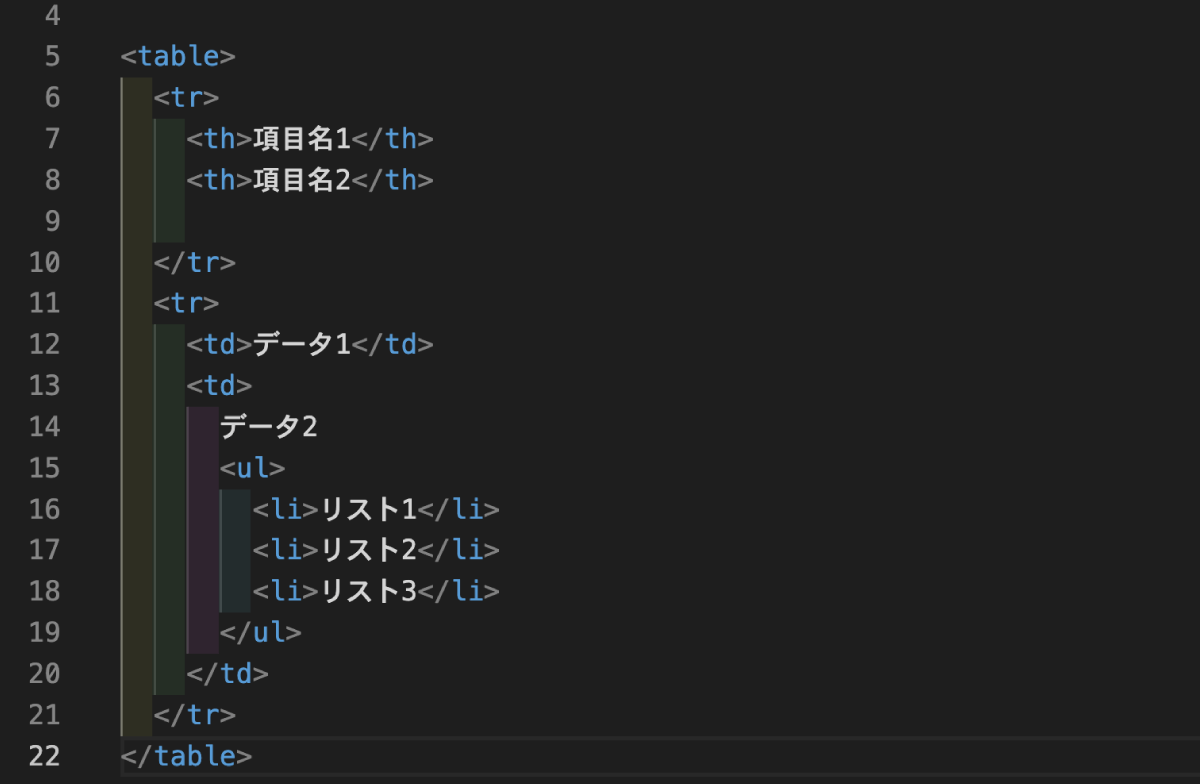Click the closing td tag on line 20
1200x784 pixels.
227,673
